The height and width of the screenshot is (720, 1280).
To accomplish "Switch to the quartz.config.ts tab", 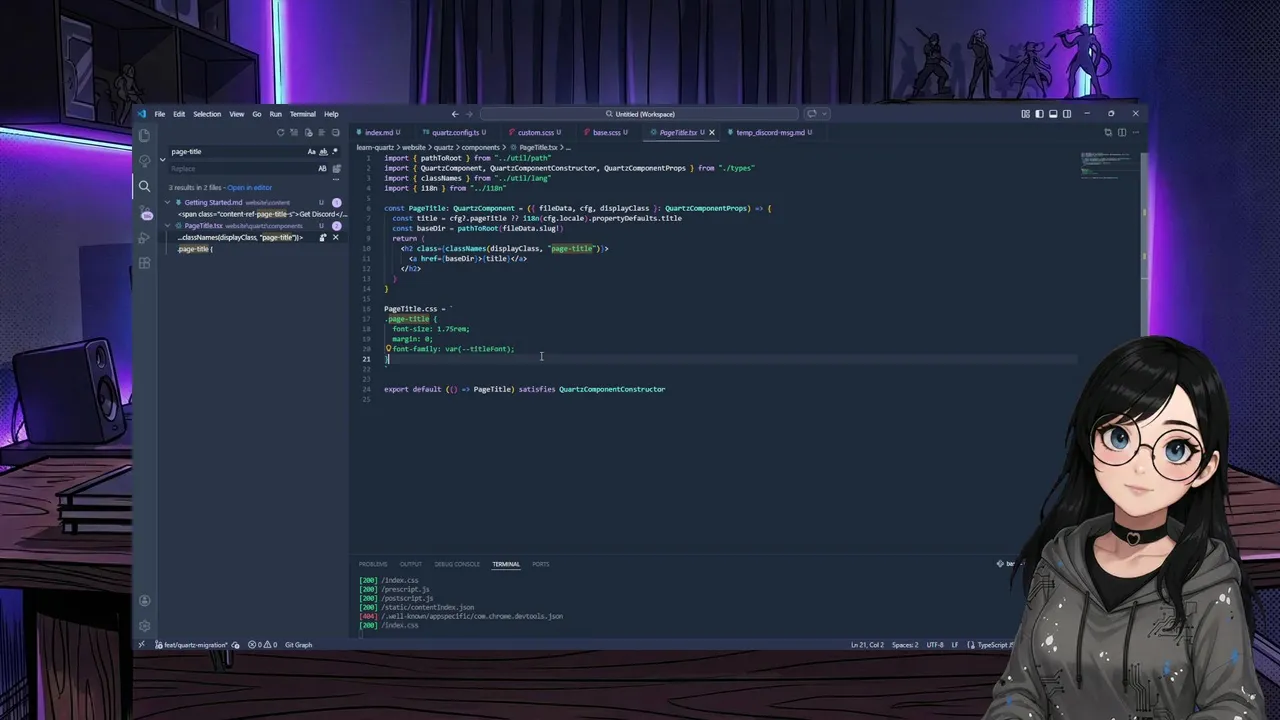I will [457, 132].
